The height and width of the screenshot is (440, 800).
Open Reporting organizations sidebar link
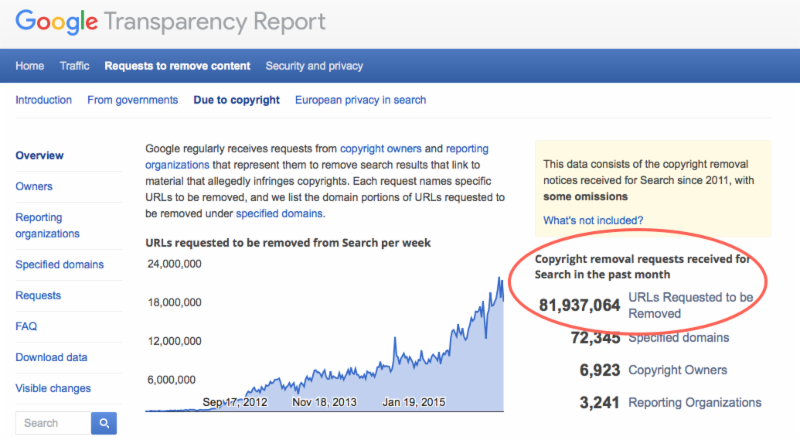[47, 225]
